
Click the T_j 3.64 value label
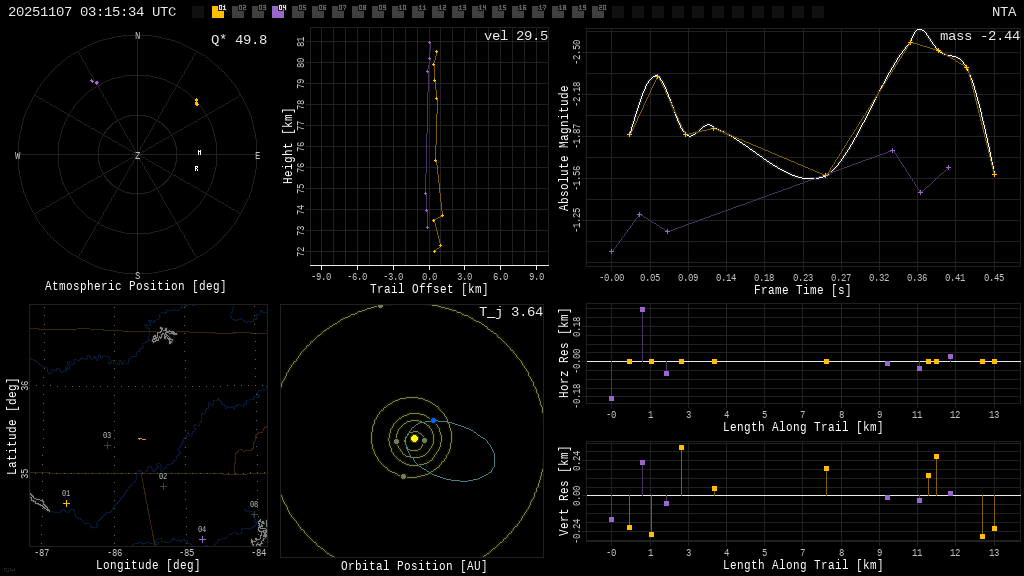pyautogui.click(x=510, y=312)
